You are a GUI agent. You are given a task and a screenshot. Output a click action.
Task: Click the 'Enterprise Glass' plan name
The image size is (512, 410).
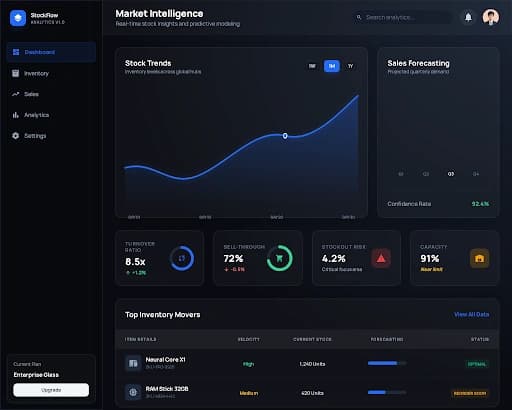[x=36, y=375]
